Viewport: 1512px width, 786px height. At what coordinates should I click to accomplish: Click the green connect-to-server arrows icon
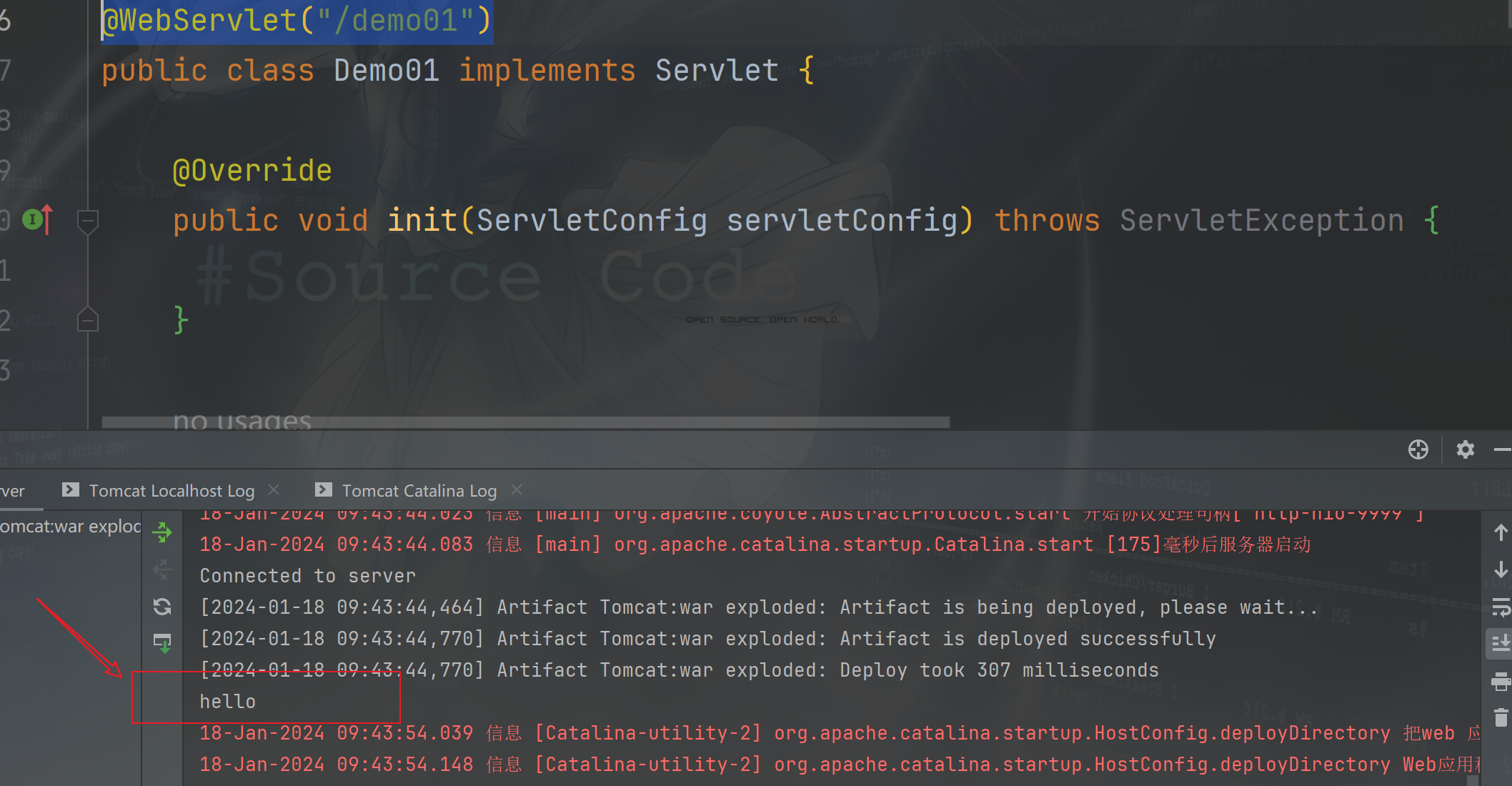click(162, 532)
